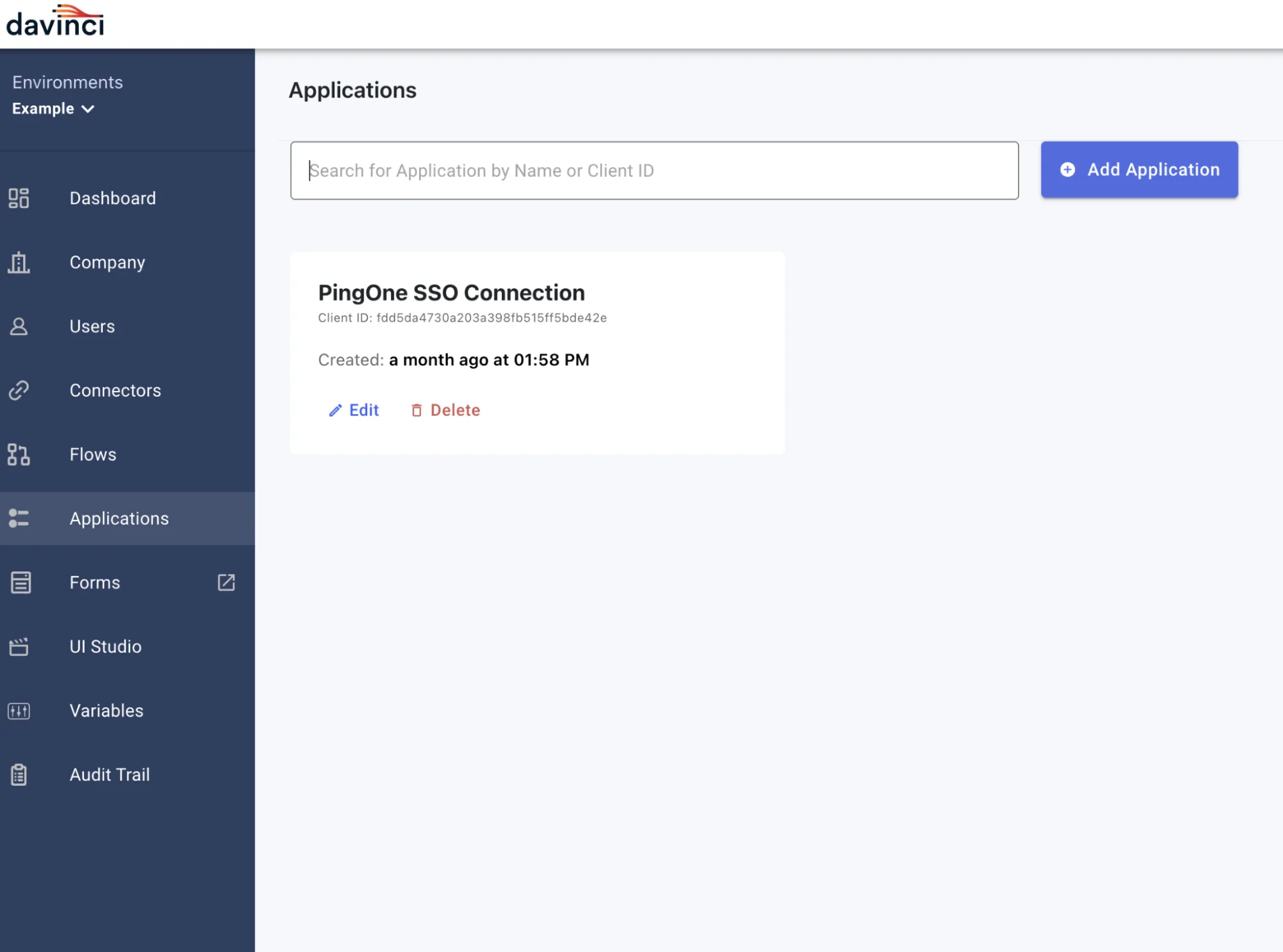Viewport: 1283px width, 952px height.
Task: Open the Flows section
Action: (x=127, y=454)
